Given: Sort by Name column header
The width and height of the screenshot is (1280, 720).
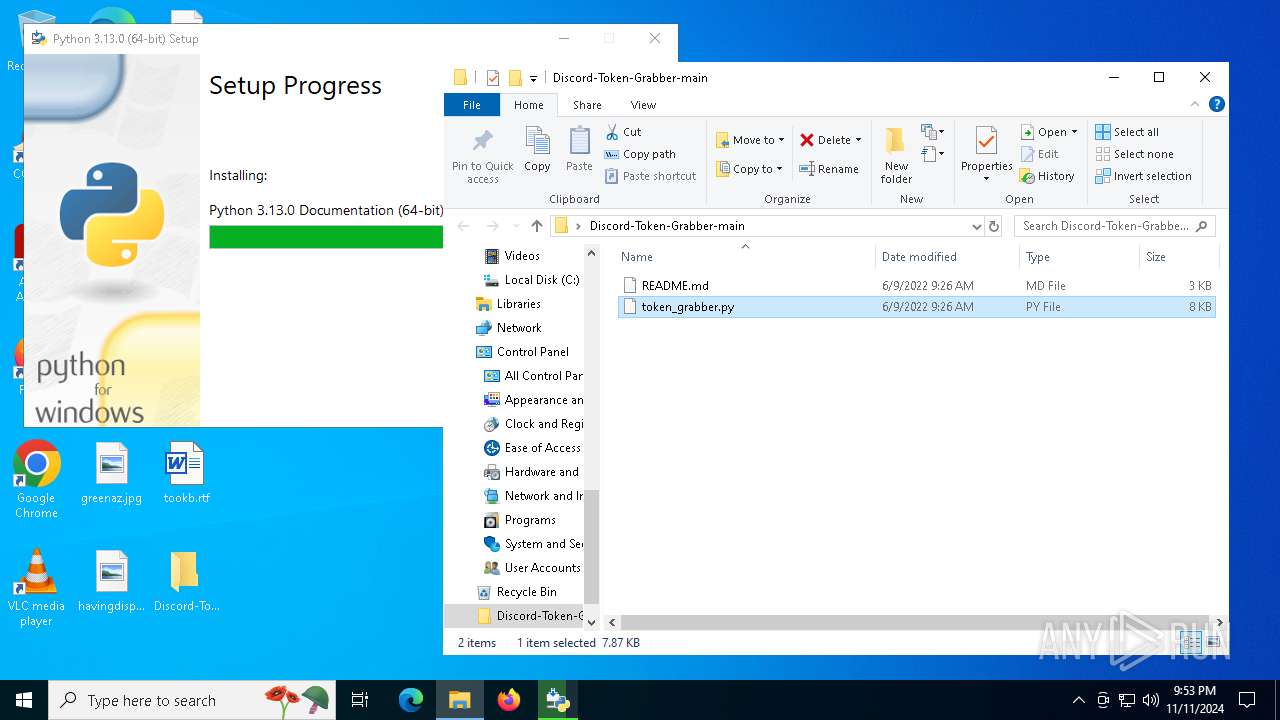Looking at the screenshot, I should (745, 257).
